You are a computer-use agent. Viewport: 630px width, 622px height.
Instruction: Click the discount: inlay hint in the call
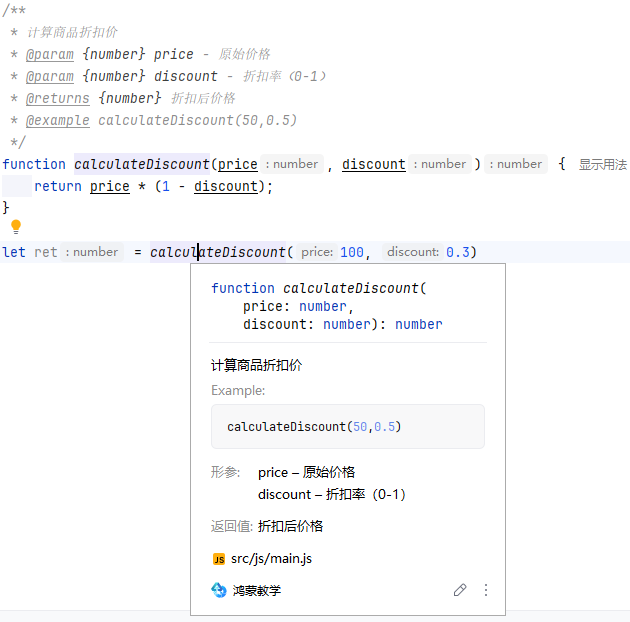pos(413,252)
